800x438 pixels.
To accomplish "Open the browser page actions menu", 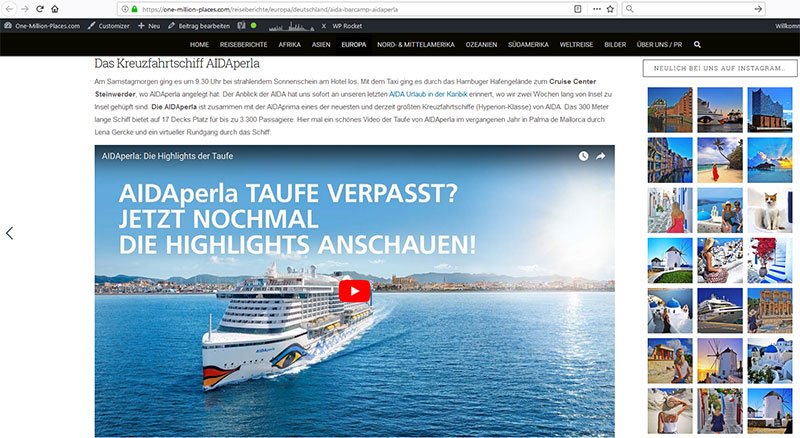I will [596, 9].
